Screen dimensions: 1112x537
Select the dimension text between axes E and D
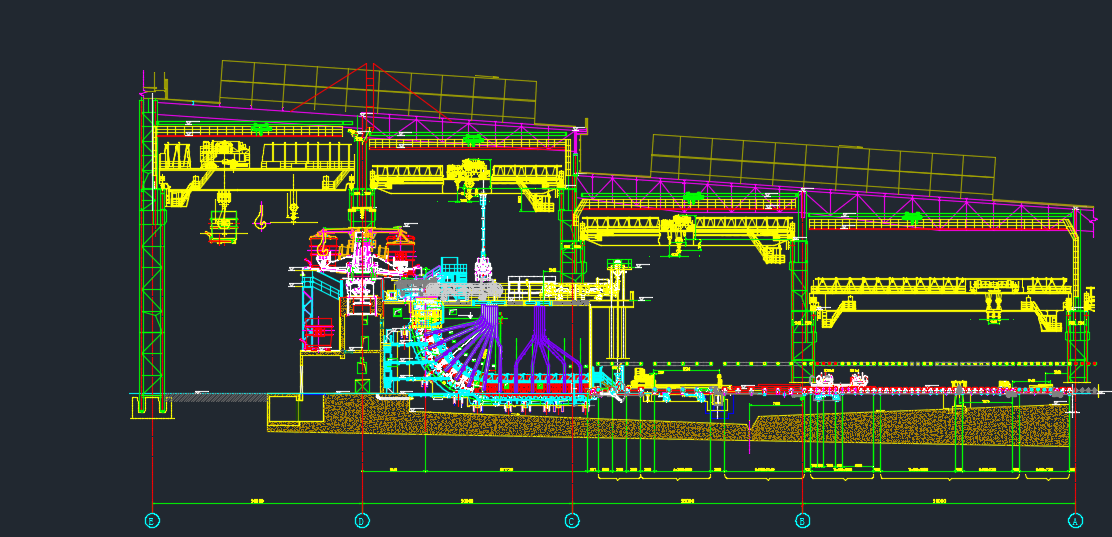pos(257,499)
